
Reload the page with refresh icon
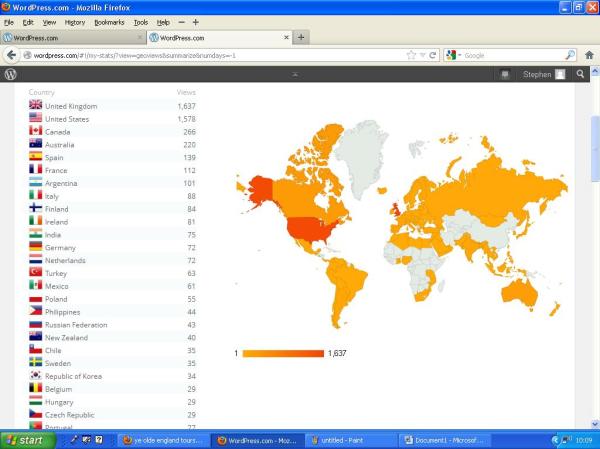(433, 56)
